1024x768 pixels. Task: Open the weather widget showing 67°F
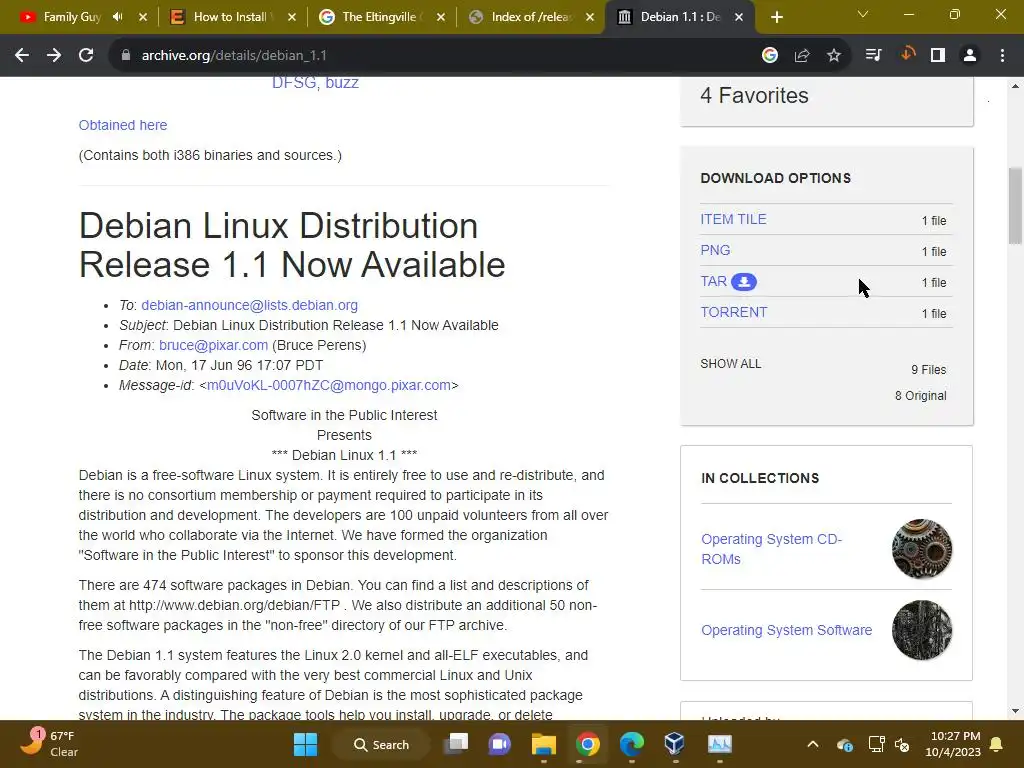pos(50,744)
